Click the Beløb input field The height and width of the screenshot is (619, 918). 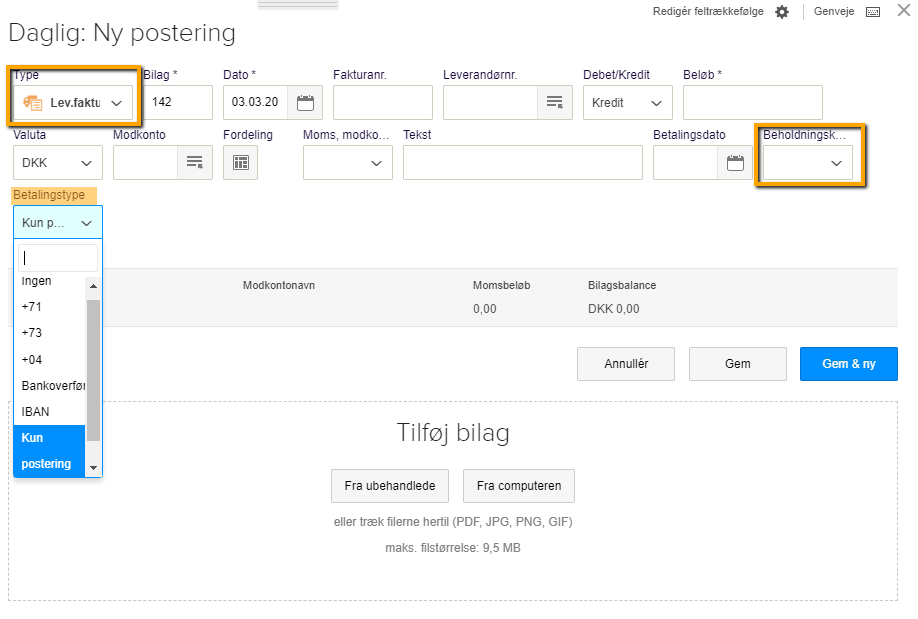point(752,103)
